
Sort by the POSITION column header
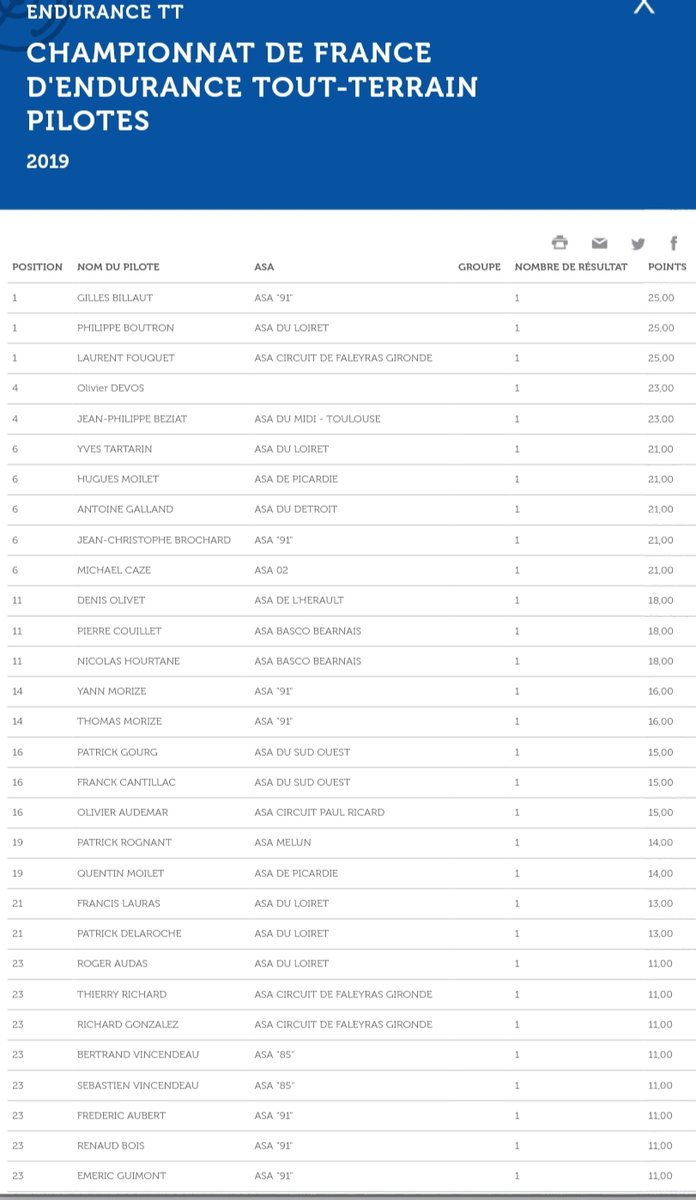(37, 267)
